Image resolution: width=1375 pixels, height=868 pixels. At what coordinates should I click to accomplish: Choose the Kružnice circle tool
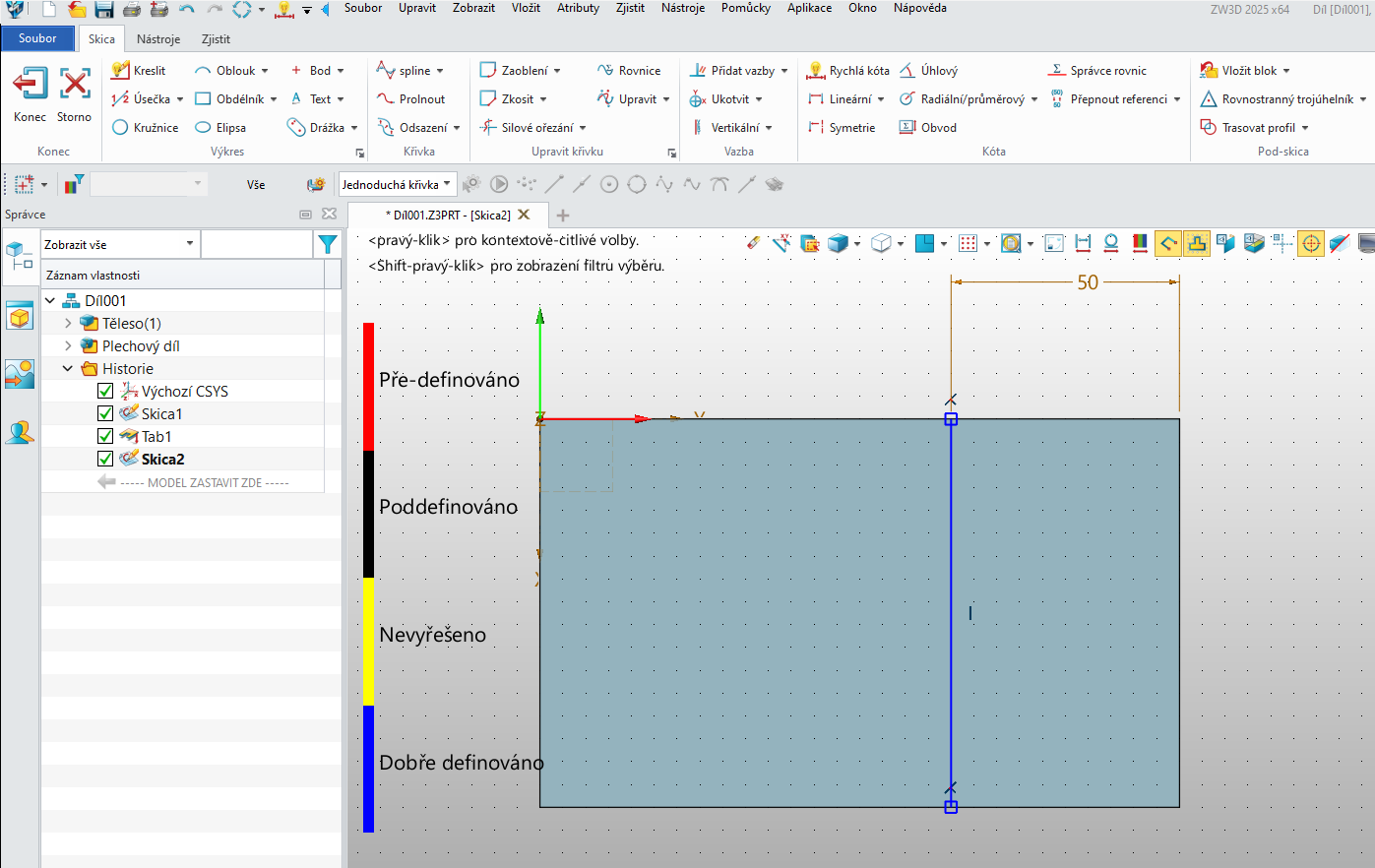coord(145,128)
